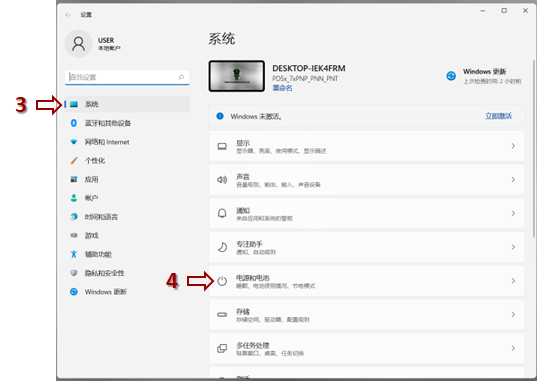Screen dimensions: 537x381
Task: Click the activation info icon
Action: point(220,116)
